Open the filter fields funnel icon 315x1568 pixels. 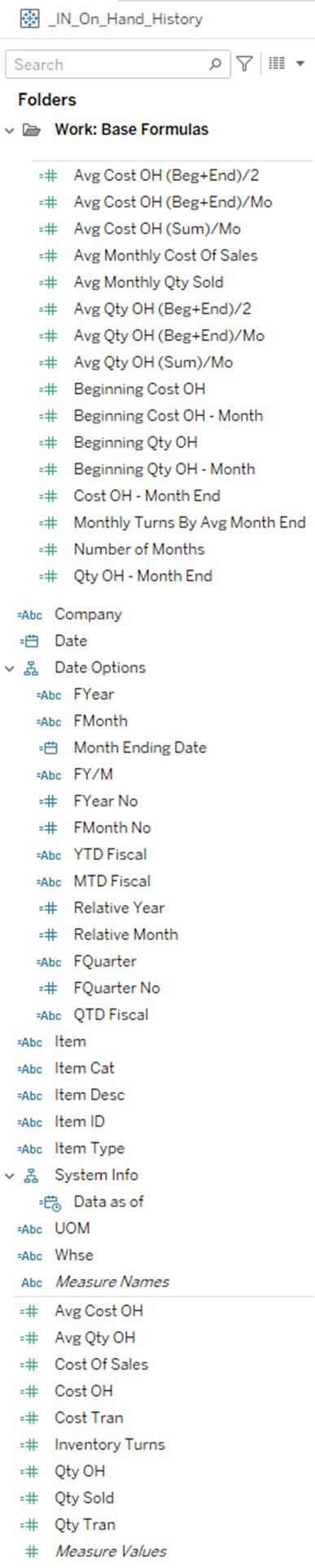(244, 64)
